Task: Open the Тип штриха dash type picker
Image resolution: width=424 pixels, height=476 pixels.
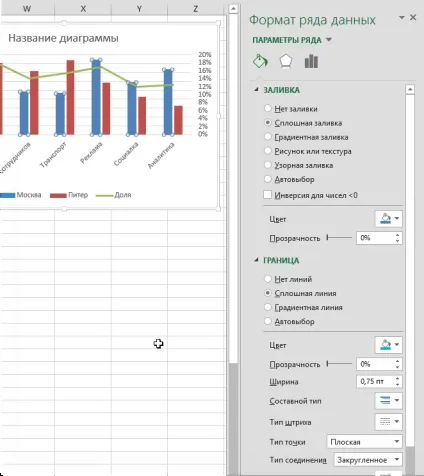Action: pyautogui.click(x=389, y=422)
